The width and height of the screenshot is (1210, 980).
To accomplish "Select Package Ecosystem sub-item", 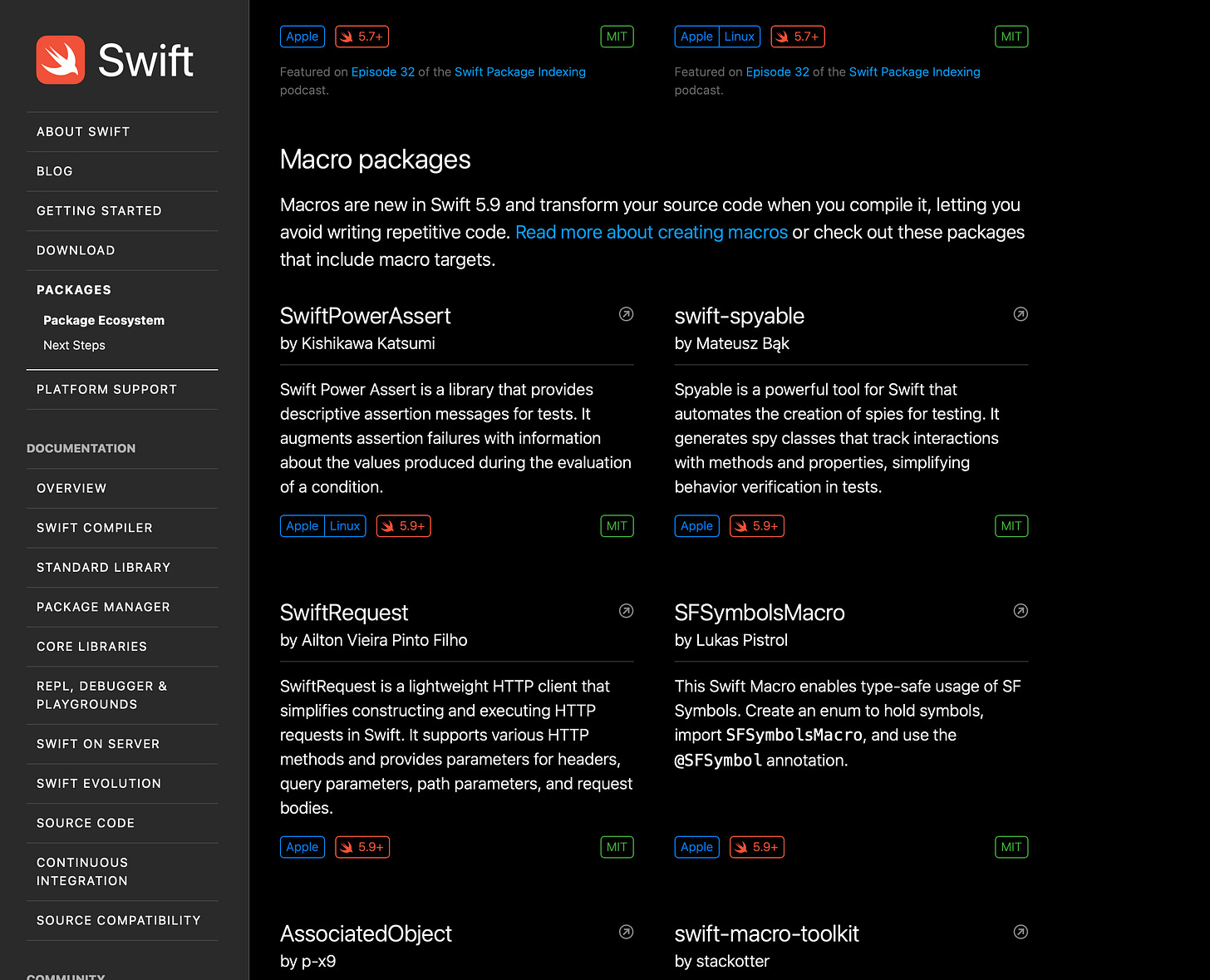I will (104, 320).
